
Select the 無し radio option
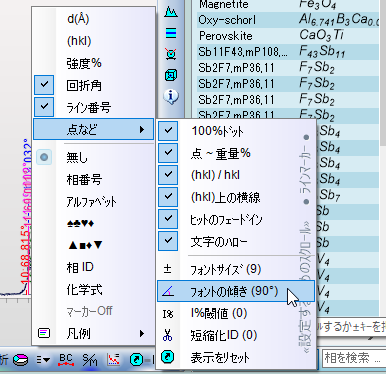(x=93, y=157)
